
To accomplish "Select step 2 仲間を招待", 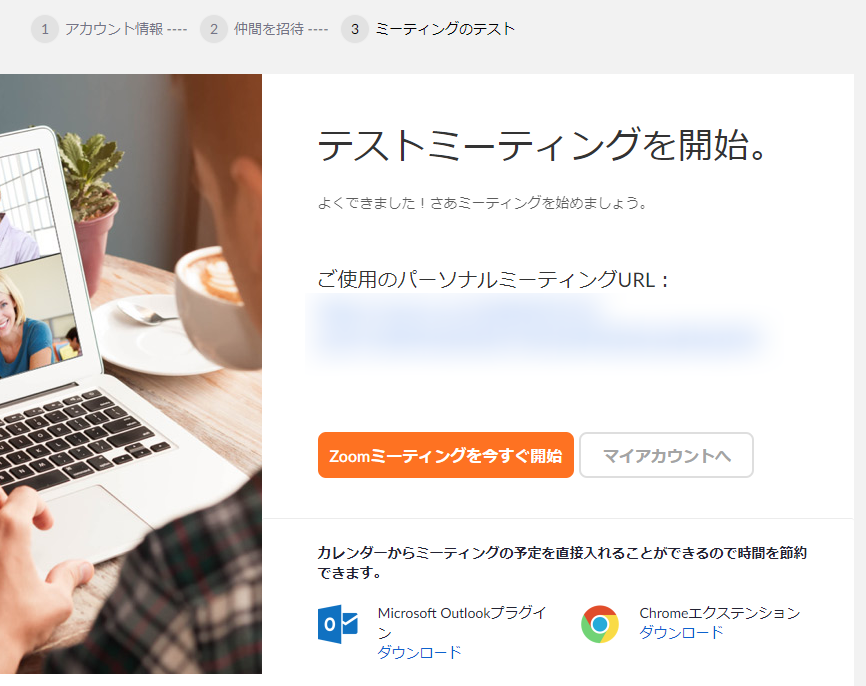I will pyautogui.click(x=265, y=29).
